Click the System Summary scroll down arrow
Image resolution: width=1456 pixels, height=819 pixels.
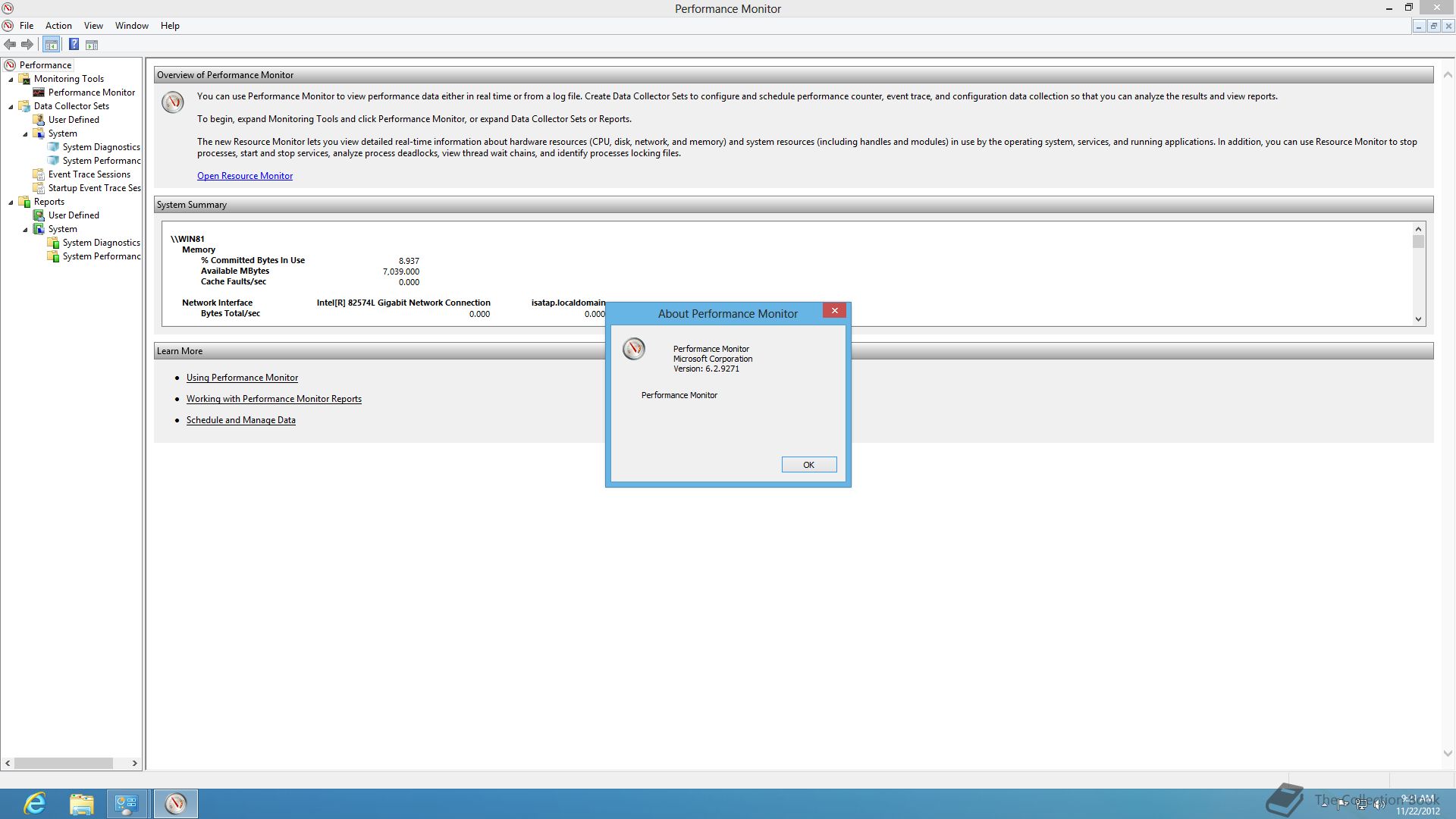1418,319
